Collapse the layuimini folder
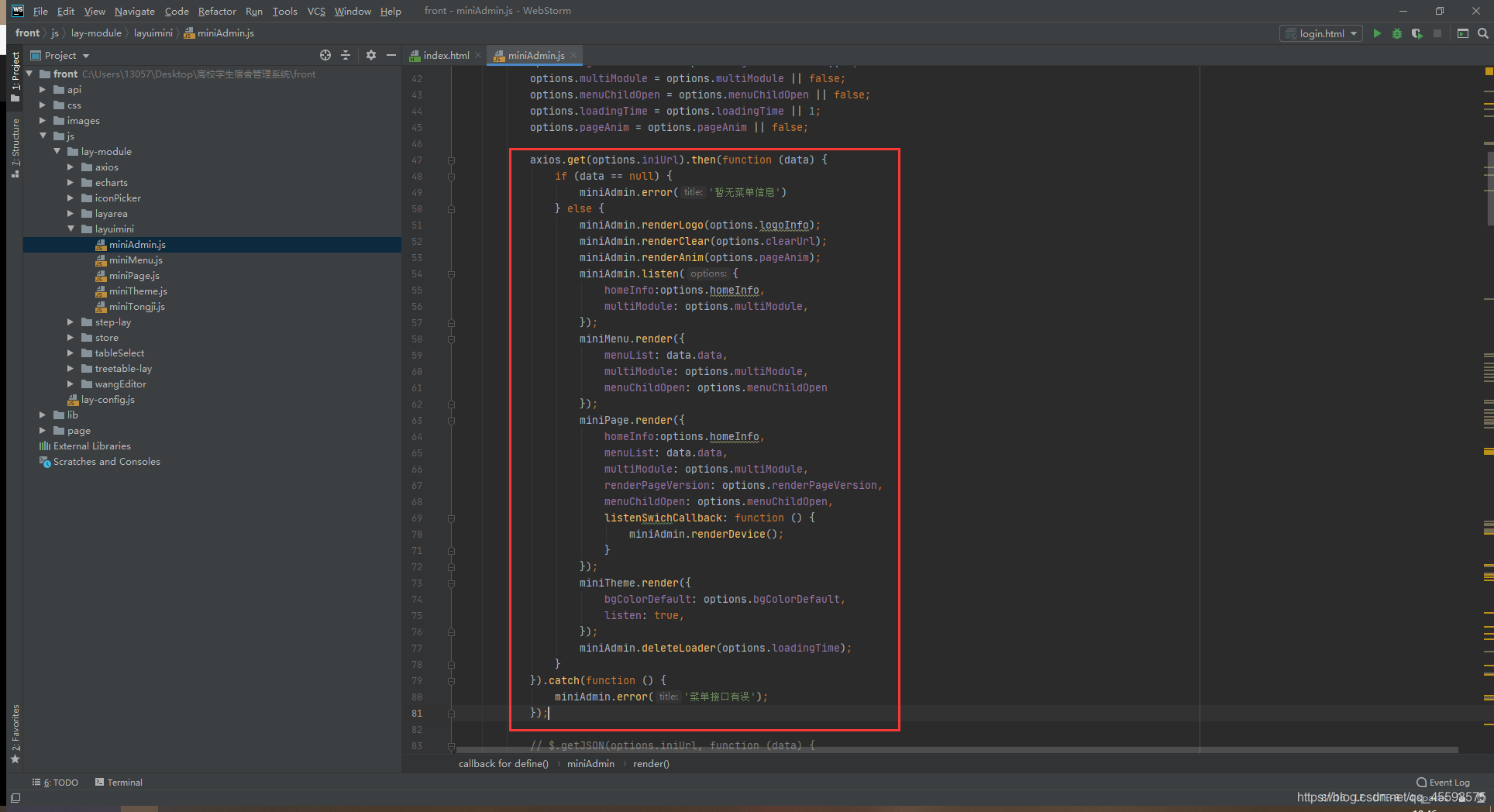 coord(71,229)
